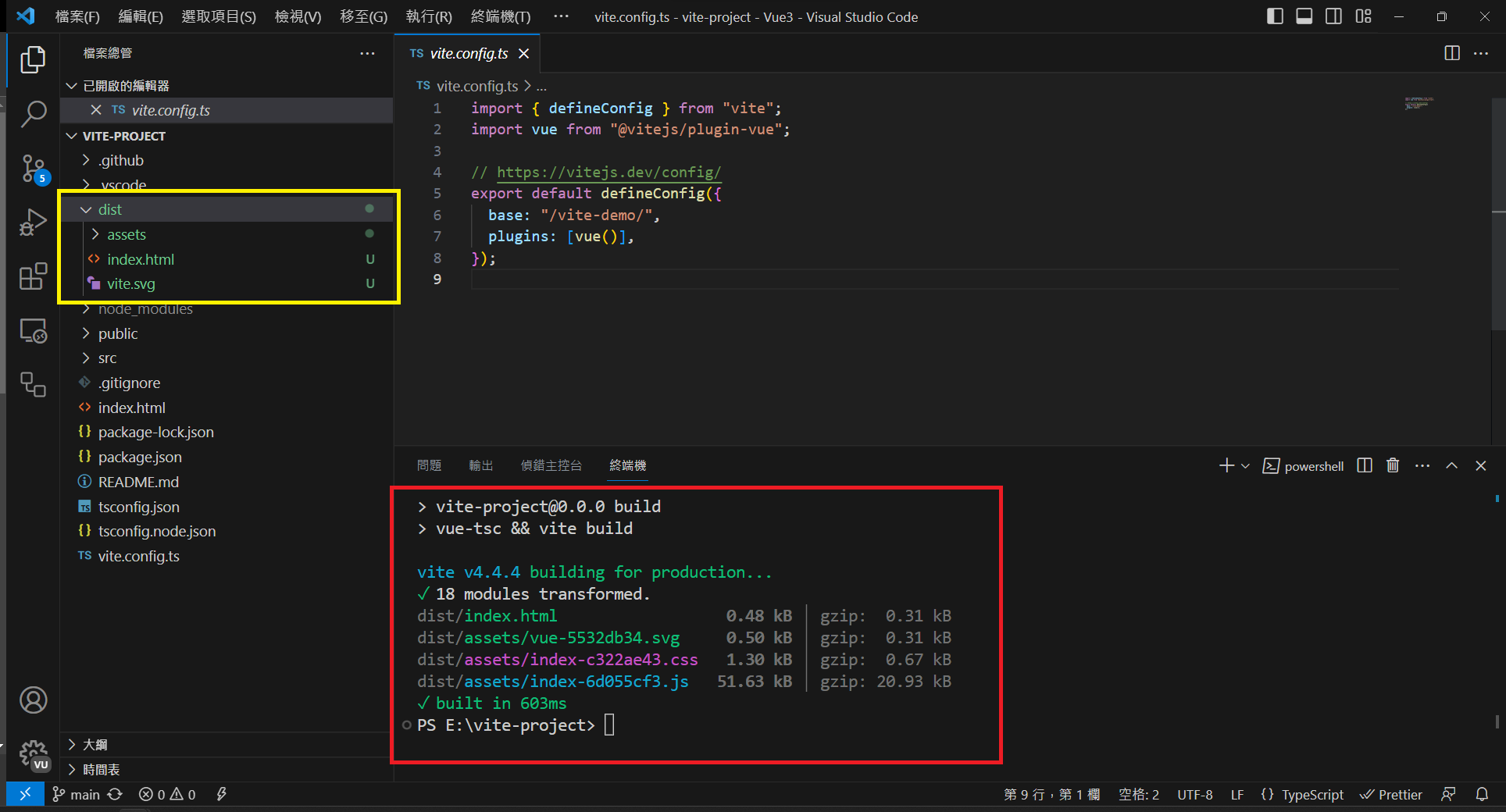1506x812 pixels.
Task: Maximize the panel size with caret
Action: pyautogui.click(x=1451, y=465)
